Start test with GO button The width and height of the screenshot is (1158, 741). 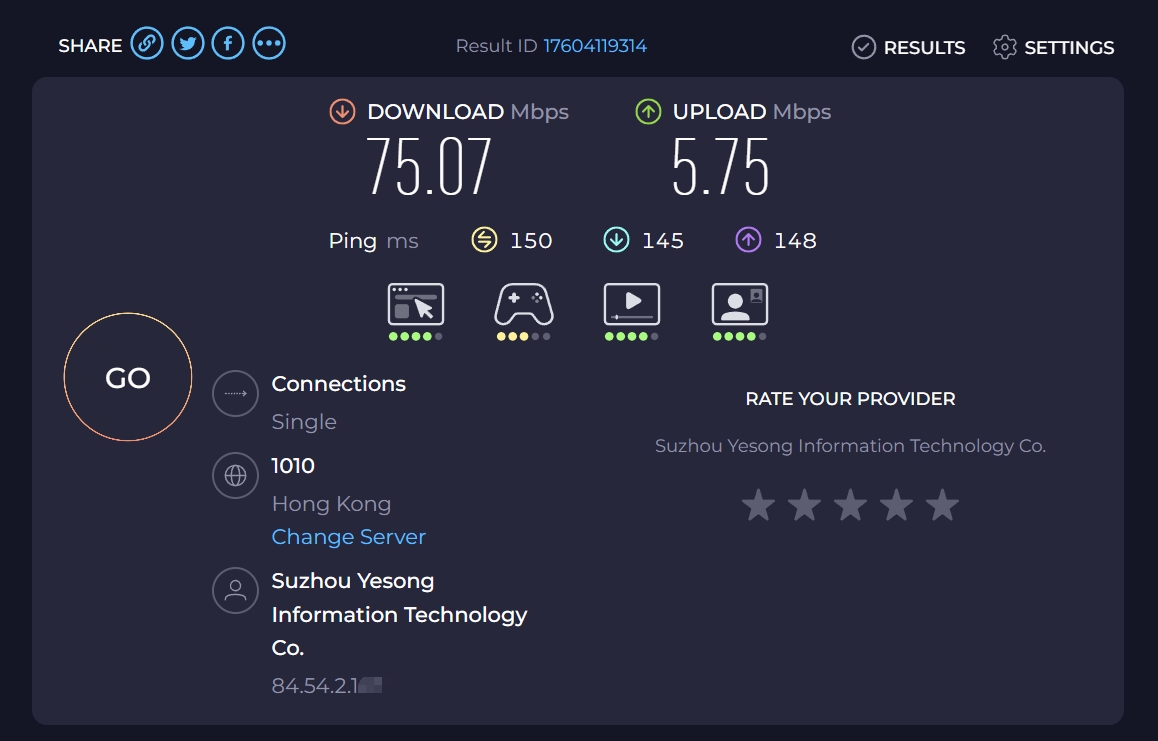[x=128, y=377]
